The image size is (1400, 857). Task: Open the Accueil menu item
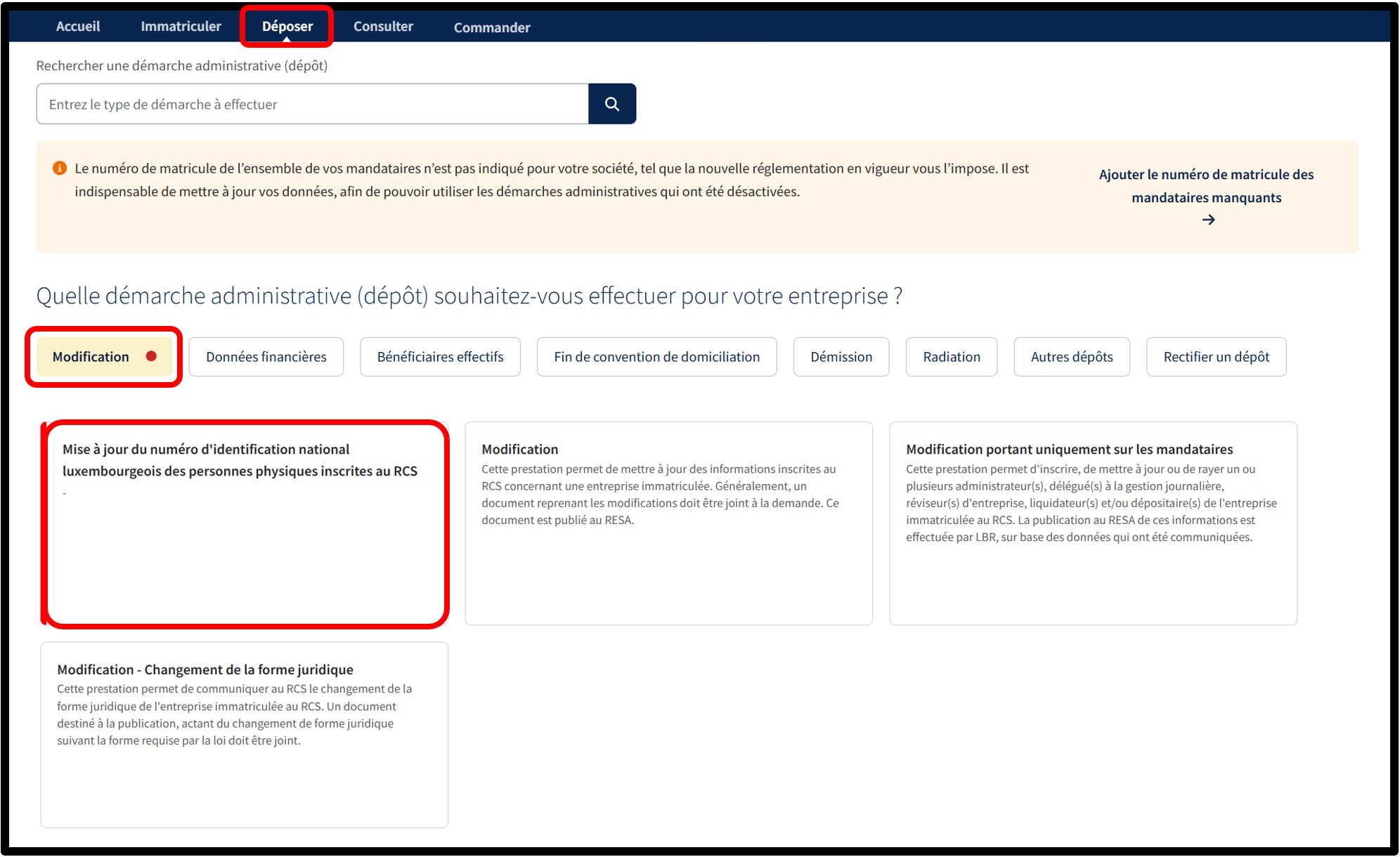pyautogui.click(x=78, y=26)
